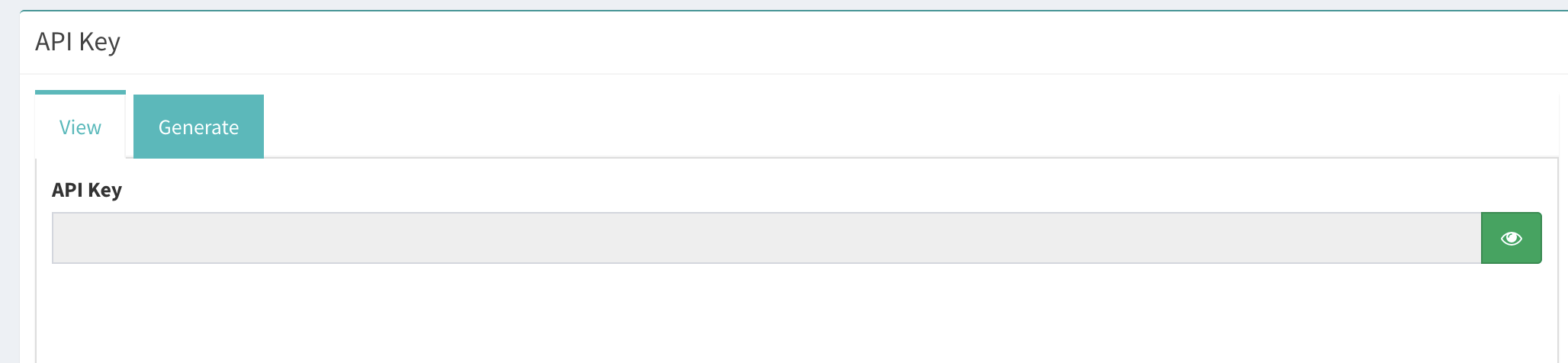Focus the API Key text field

[766, 238]
